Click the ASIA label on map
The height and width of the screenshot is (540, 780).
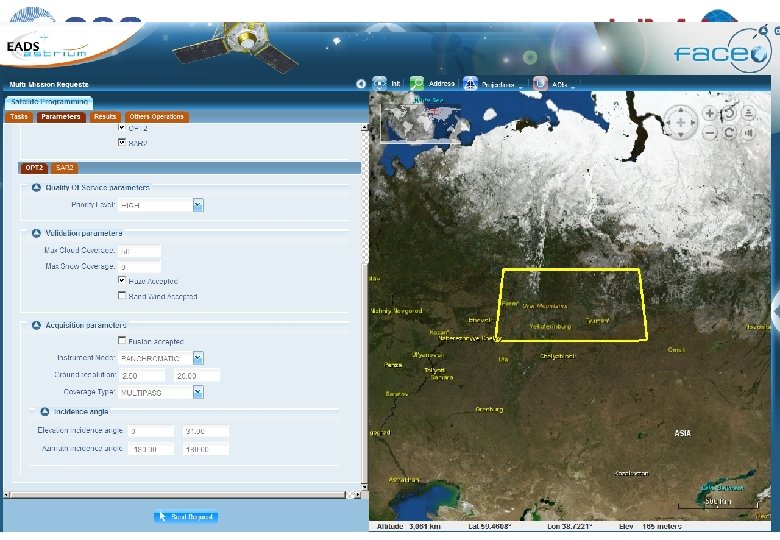click(x=682, y=433)
